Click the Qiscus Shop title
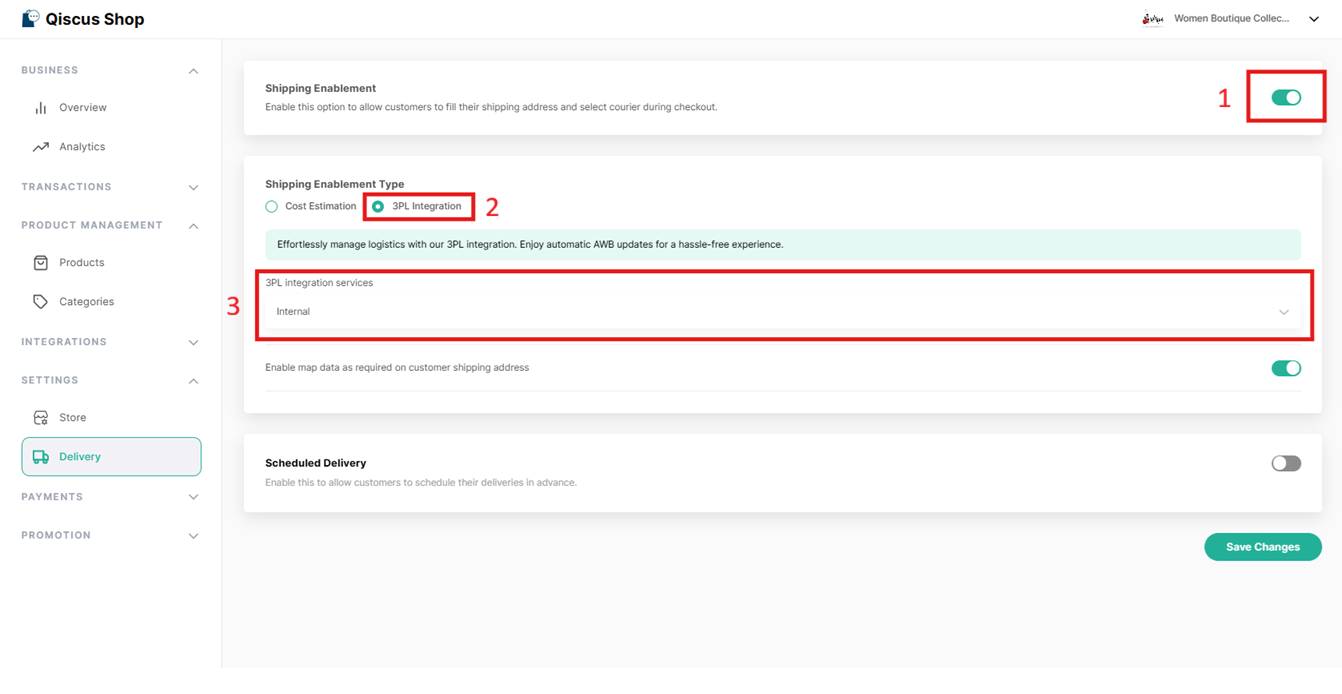1342x694 pixels. [95, 19]
